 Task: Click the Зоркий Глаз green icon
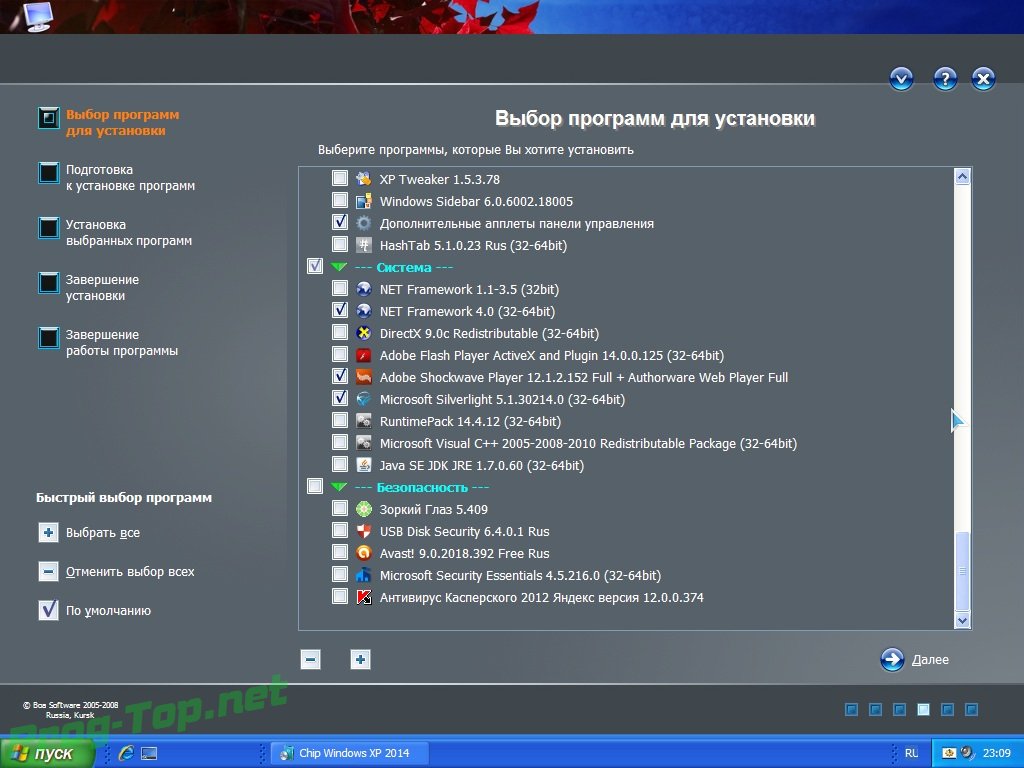point(364,509)
